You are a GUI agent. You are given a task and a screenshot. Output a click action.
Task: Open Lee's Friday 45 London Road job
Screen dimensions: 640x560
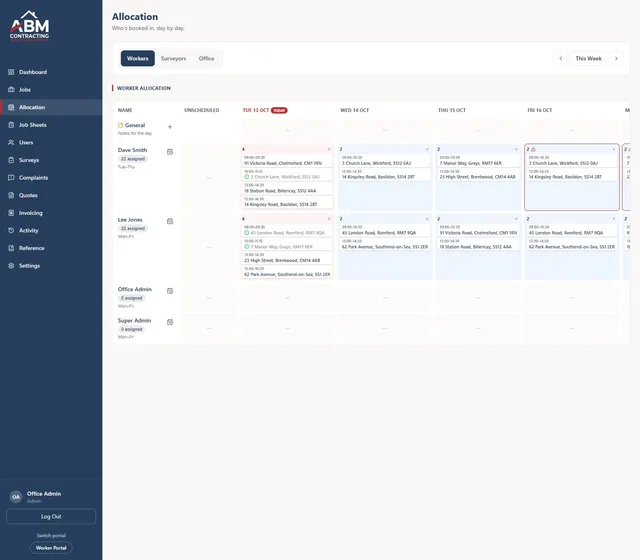coord(571,230)
